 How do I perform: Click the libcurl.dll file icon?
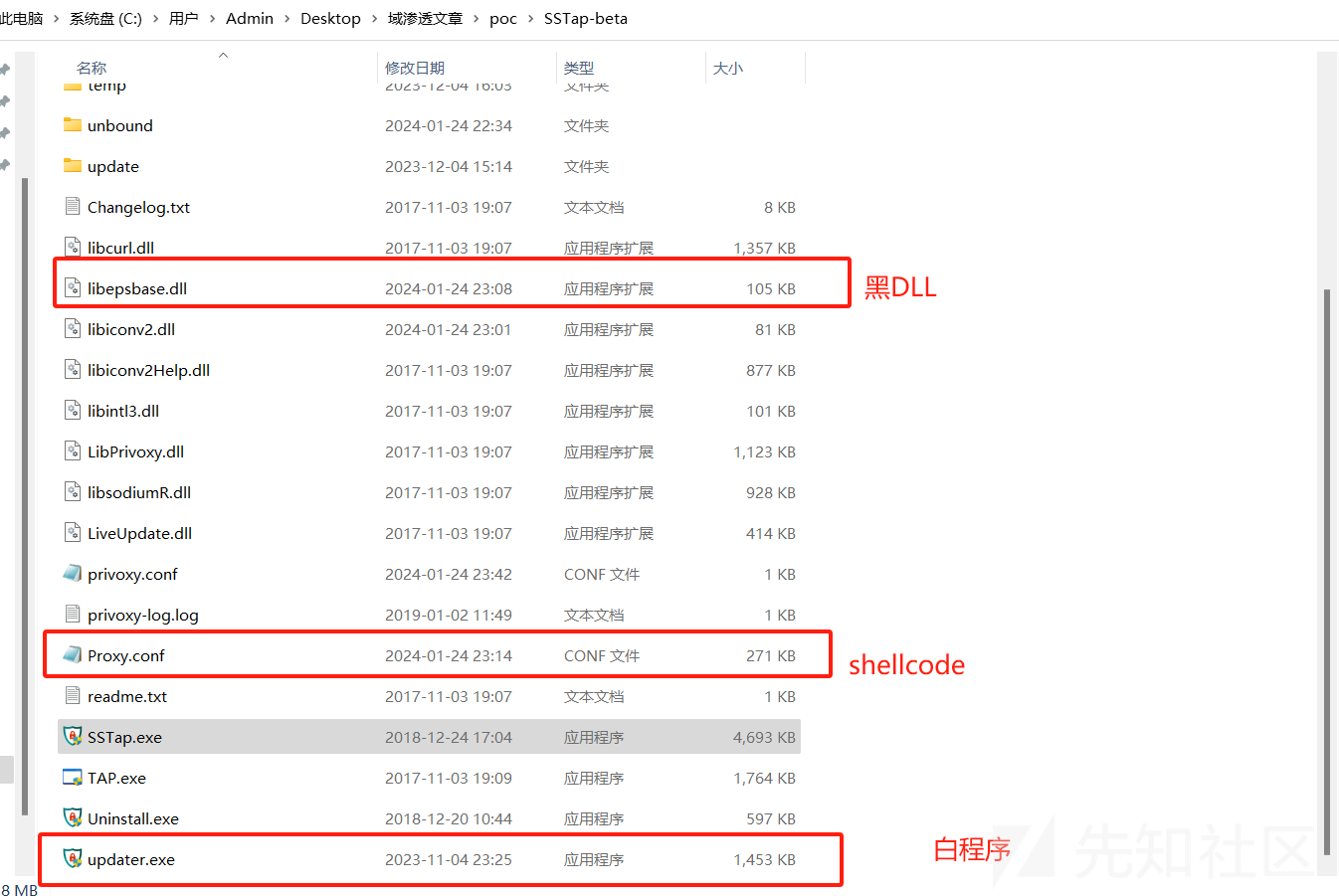(x=72, y=248)
